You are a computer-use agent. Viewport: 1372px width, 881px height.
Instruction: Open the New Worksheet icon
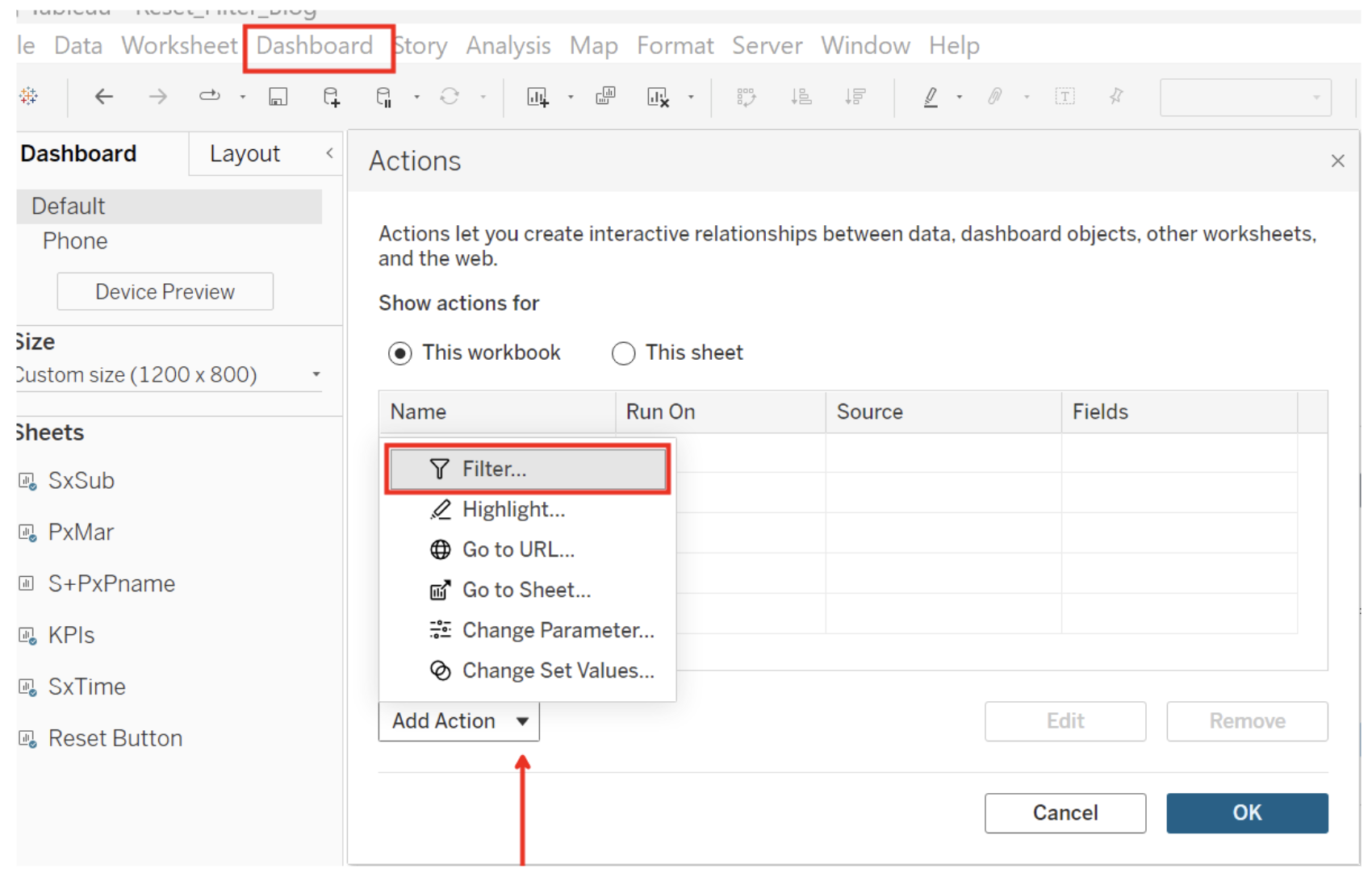tap(538, 97)
